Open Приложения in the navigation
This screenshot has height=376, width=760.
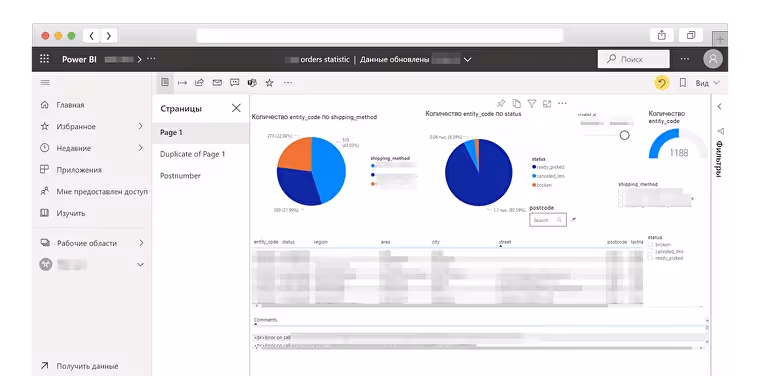tap(79, 170)
